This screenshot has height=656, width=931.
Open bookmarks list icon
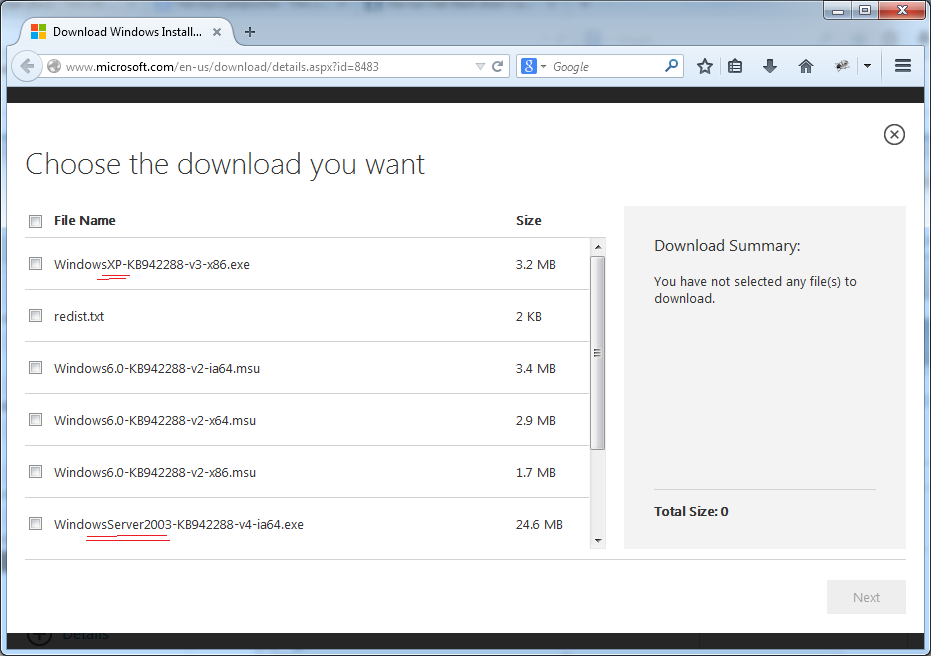tap(735, 66)
